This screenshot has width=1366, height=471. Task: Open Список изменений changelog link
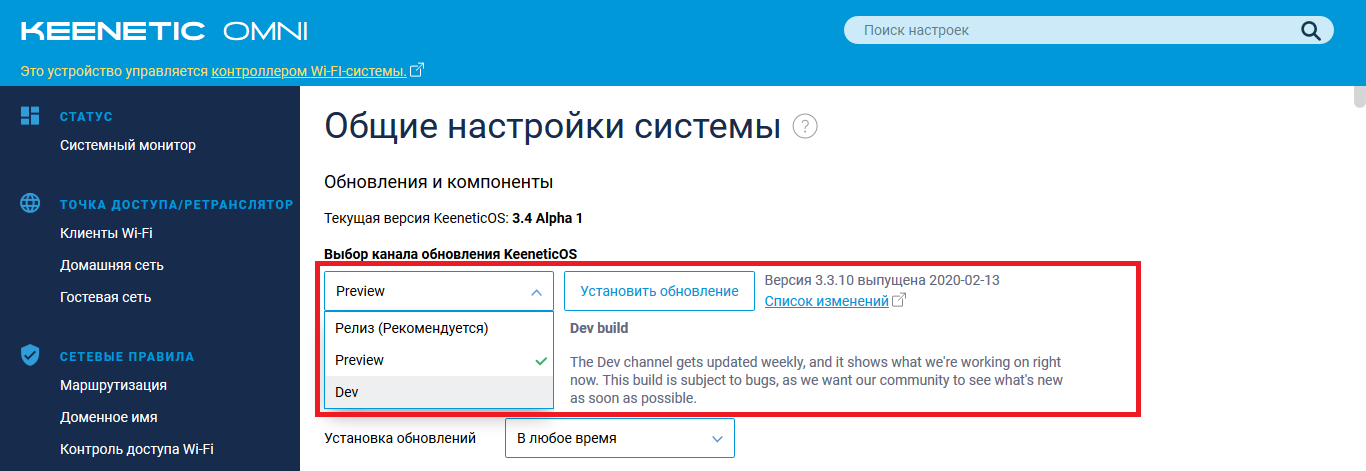click(x=827, y=301)
